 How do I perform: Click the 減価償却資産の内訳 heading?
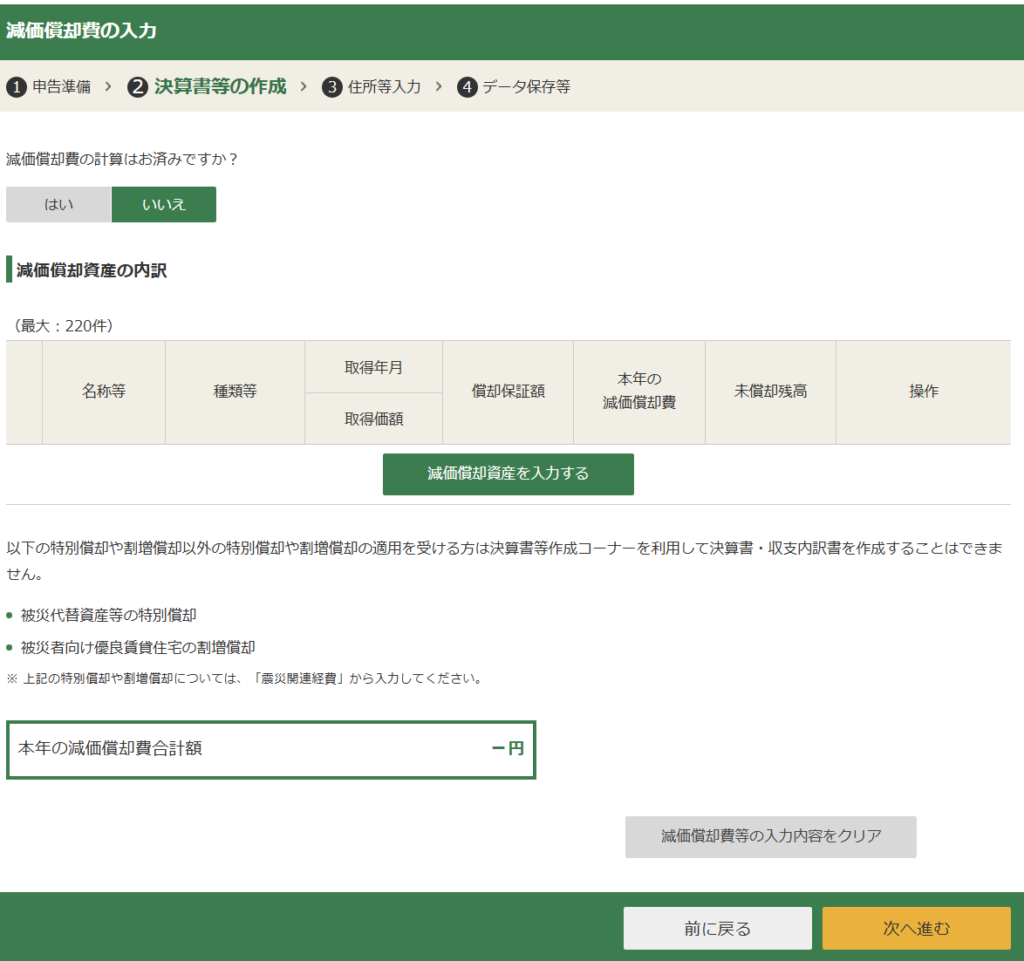(91, 270)
